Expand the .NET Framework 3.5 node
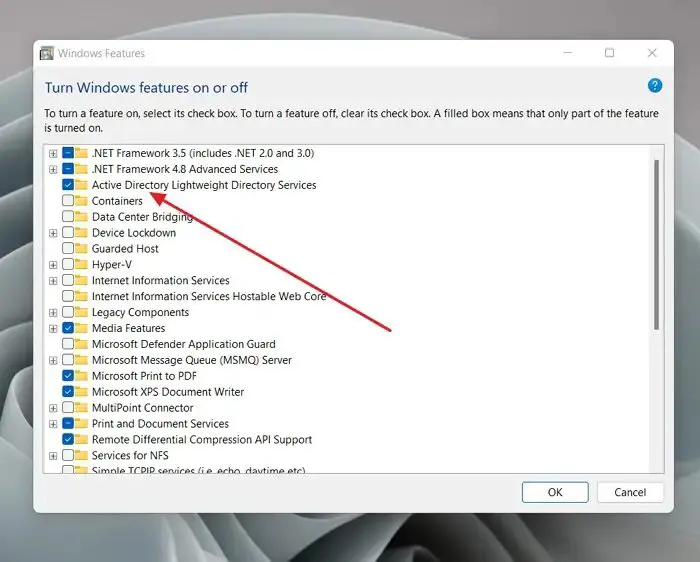This screenshot has width=700, height=562. point(53,154)
